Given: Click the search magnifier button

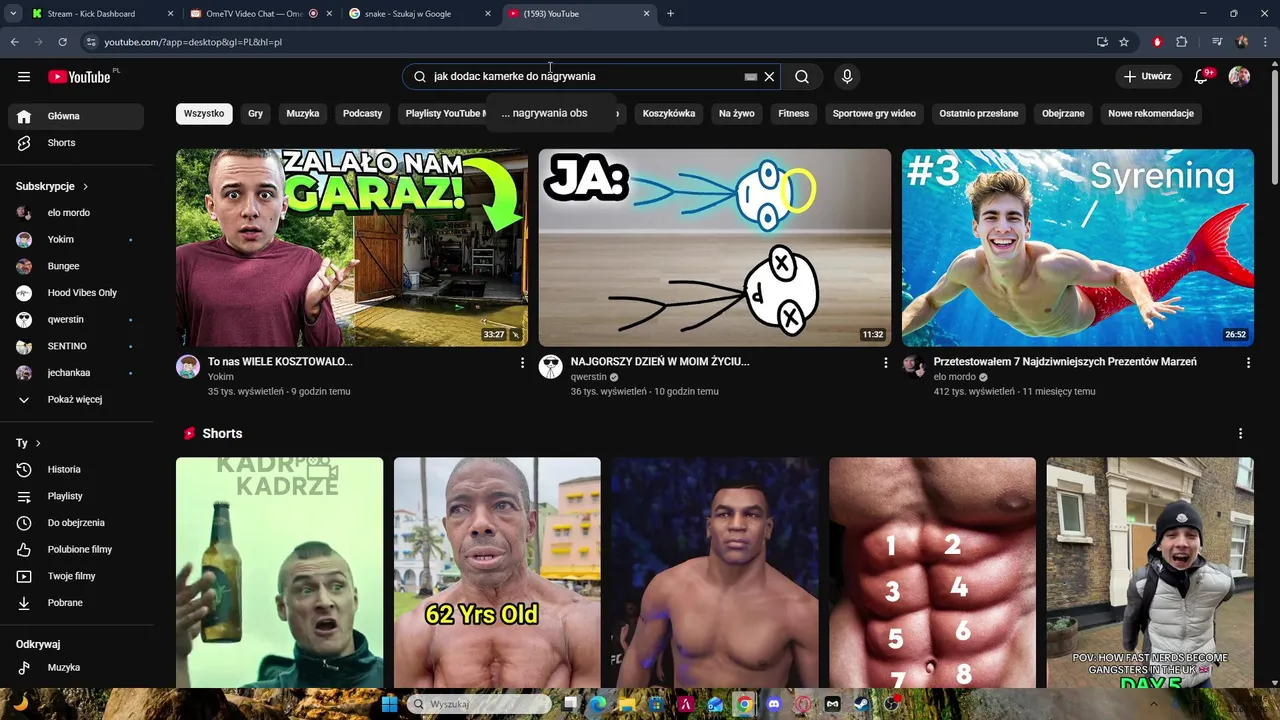Looking at the screenshot, I should (x=802, y=76).
